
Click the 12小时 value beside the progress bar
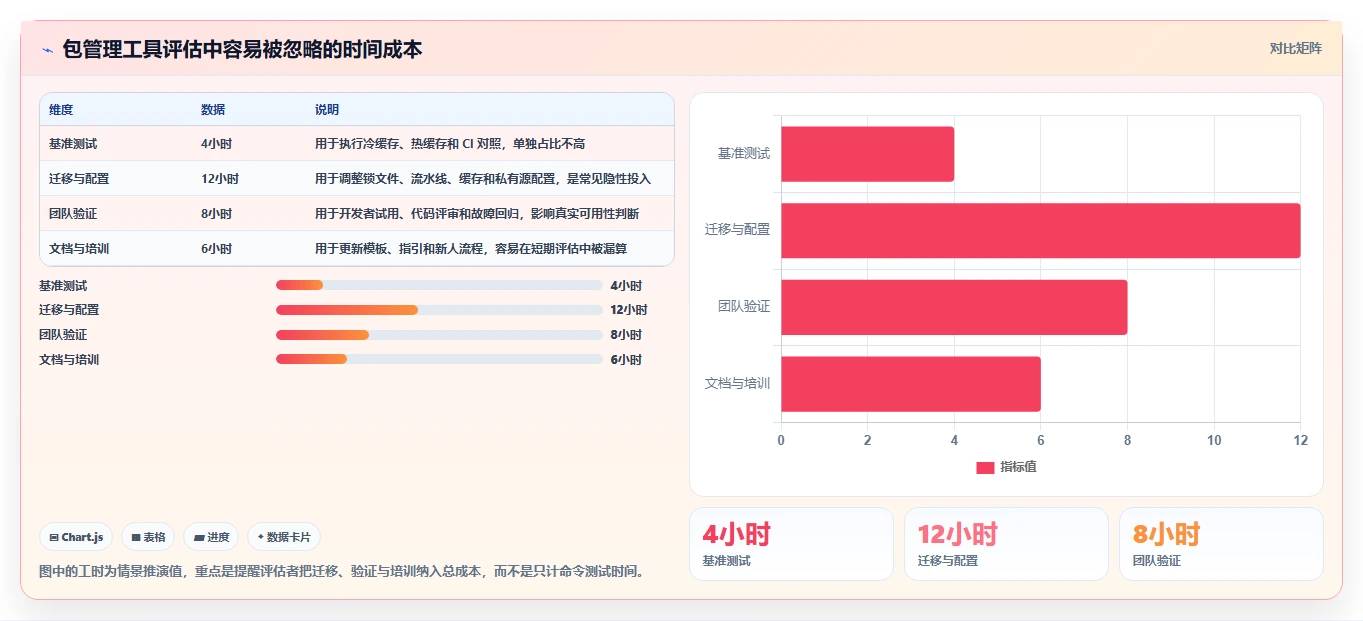pyautogui.click(x=629, y=310)
